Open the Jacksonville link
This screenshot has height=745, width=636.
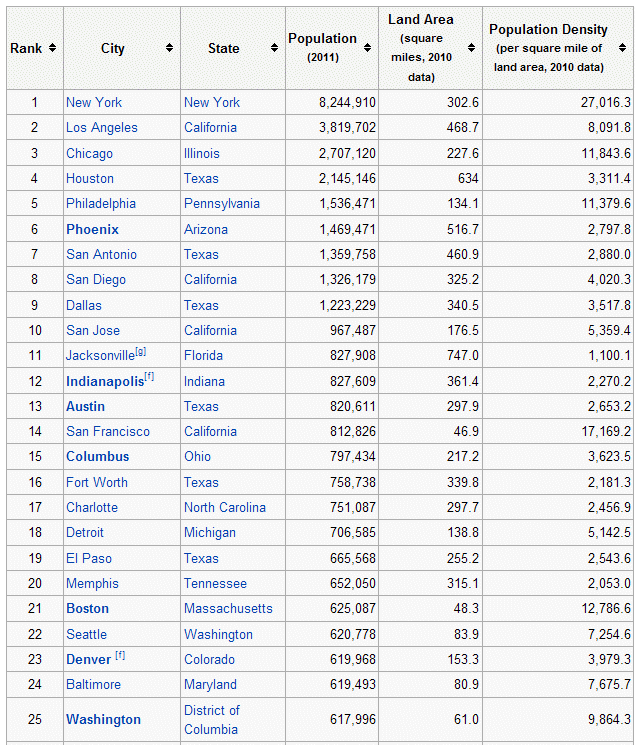[100, 356]
